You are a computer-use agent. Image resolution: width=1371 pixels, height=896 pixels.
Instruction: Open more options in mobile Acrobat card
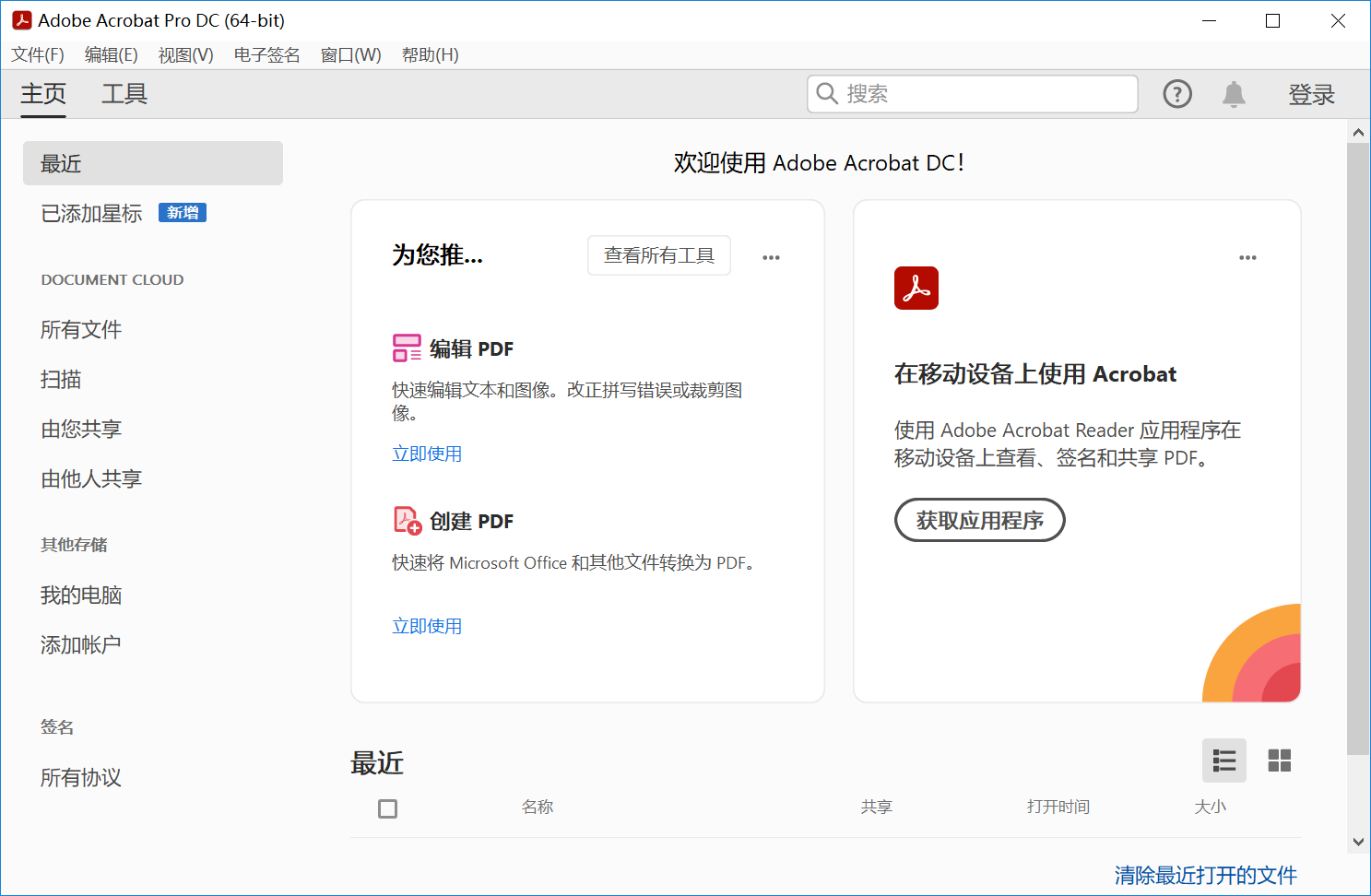coord(1247,258)
